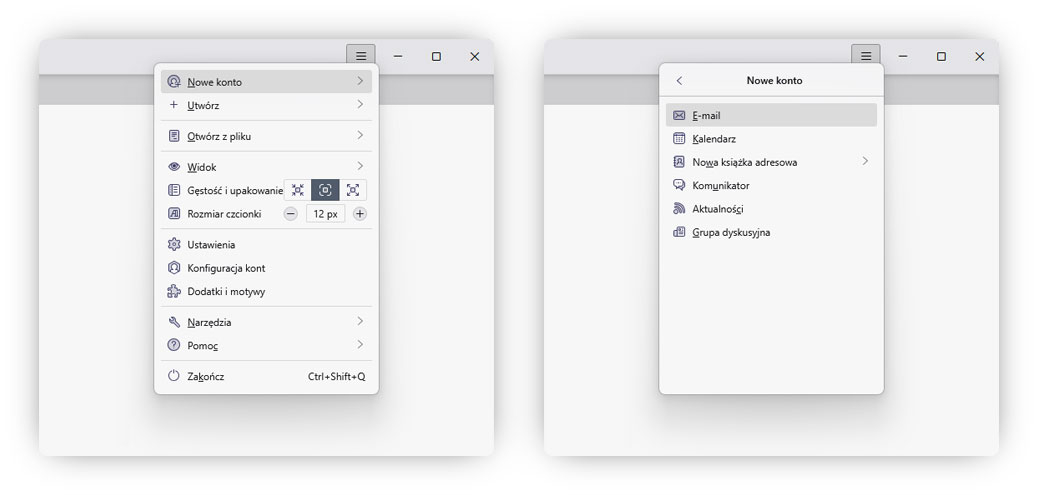The image size is (1038, 495).
Task: Expand the Utwórz submenu arrow
Action: [x=360, y=104]
